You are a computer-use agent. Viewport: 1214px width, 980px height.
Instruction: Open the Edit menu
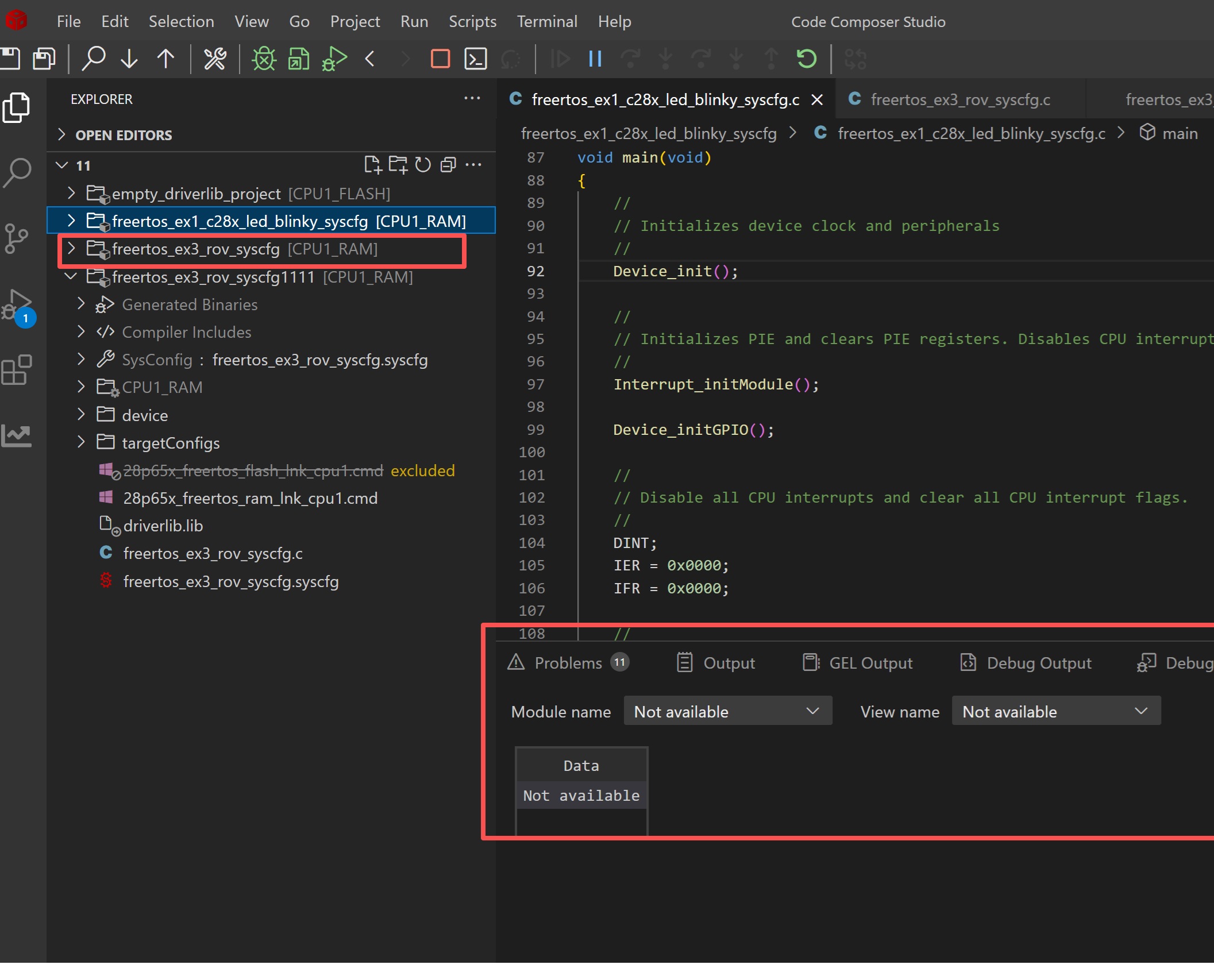pyautogui.click(x=115, y=21)
